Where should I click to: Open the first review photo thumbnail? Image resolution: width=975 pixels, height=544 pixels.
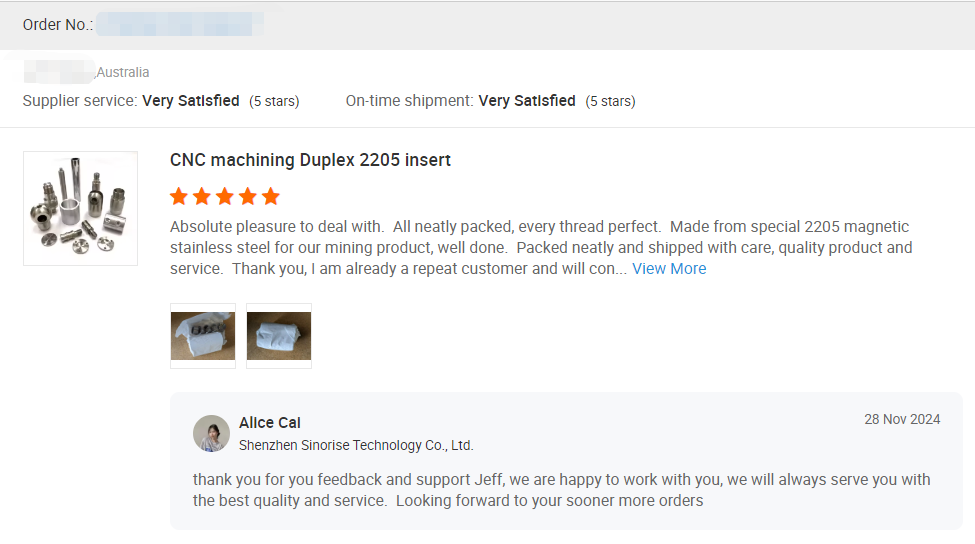tap(203, 336)
